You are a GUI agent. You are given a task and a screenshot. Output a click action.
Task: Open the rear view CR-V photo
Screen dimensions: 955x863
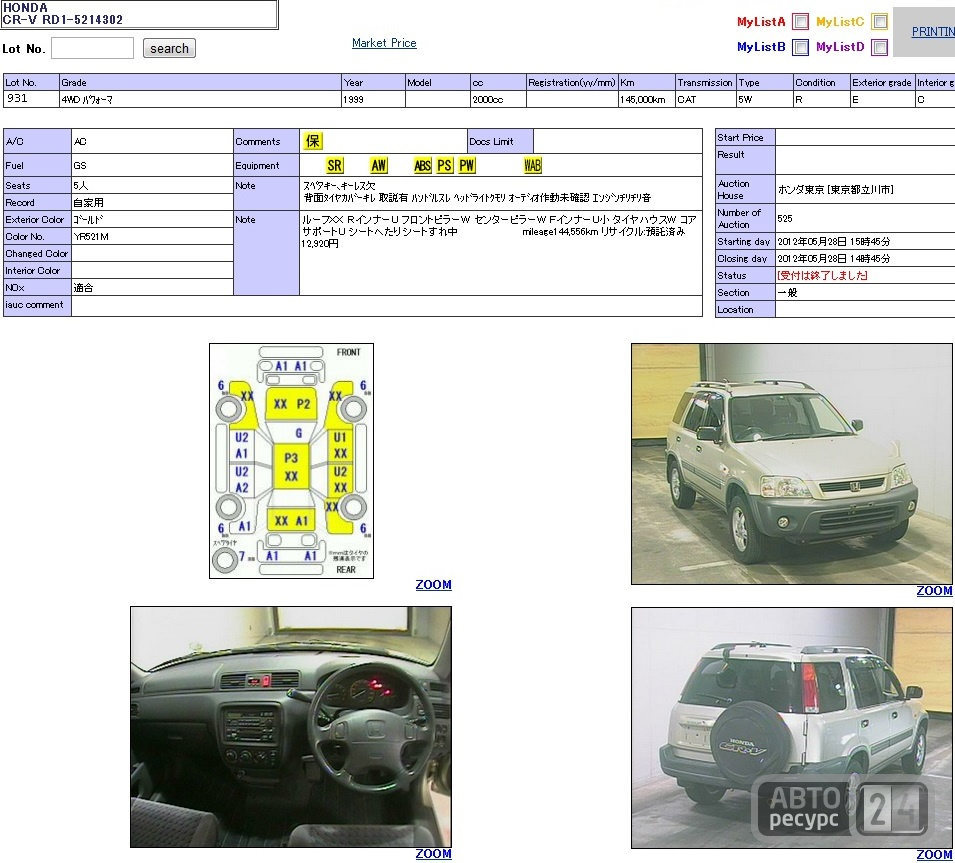tap(792, 728)
